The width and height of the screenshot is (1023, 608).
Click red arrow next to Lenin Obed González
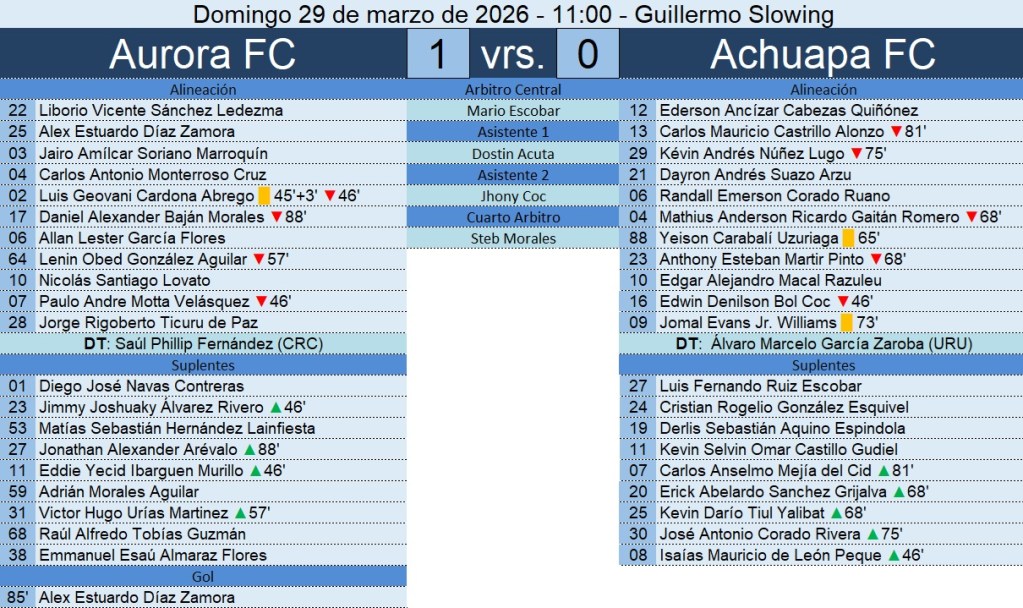[x=258, y=260]
